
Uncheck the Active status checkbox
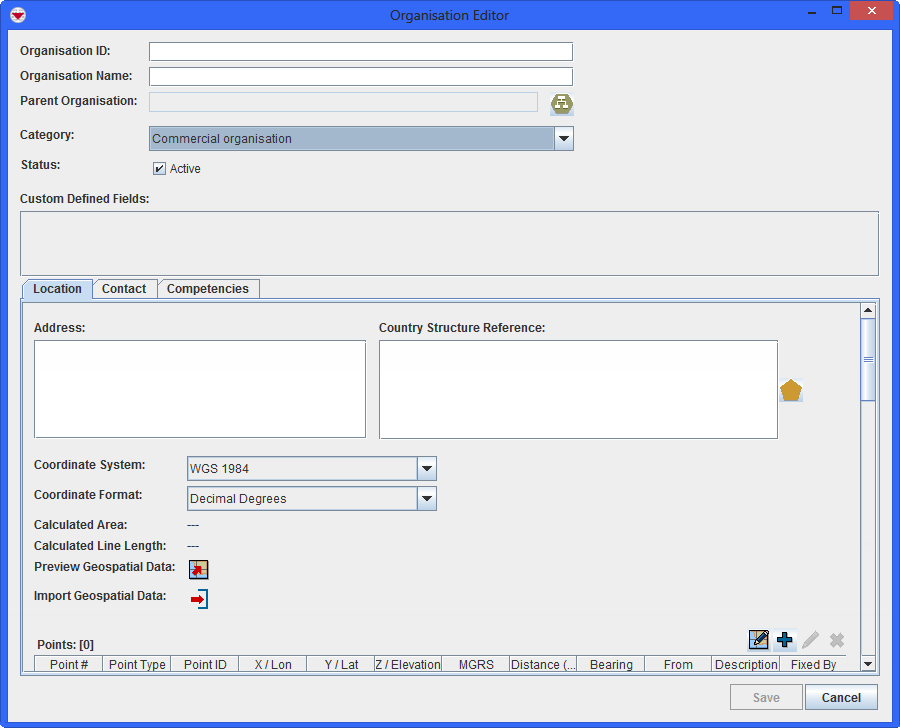pos(159,169)
